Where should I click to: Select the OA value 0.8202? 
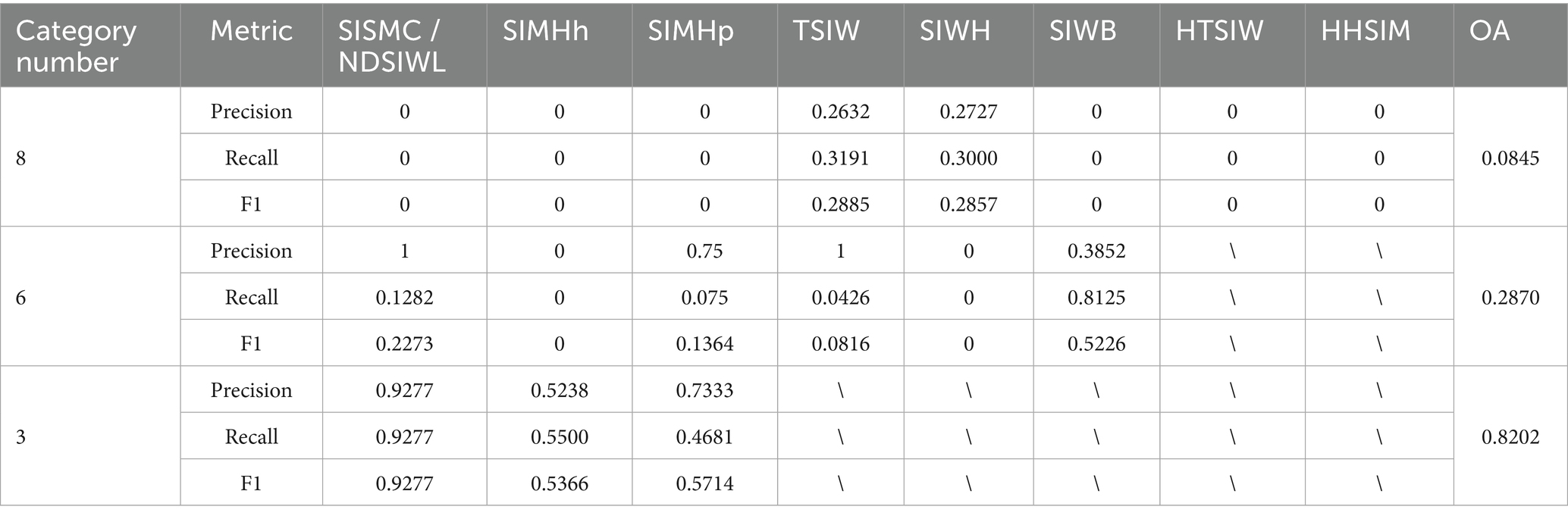click(x=1510, y=436)
